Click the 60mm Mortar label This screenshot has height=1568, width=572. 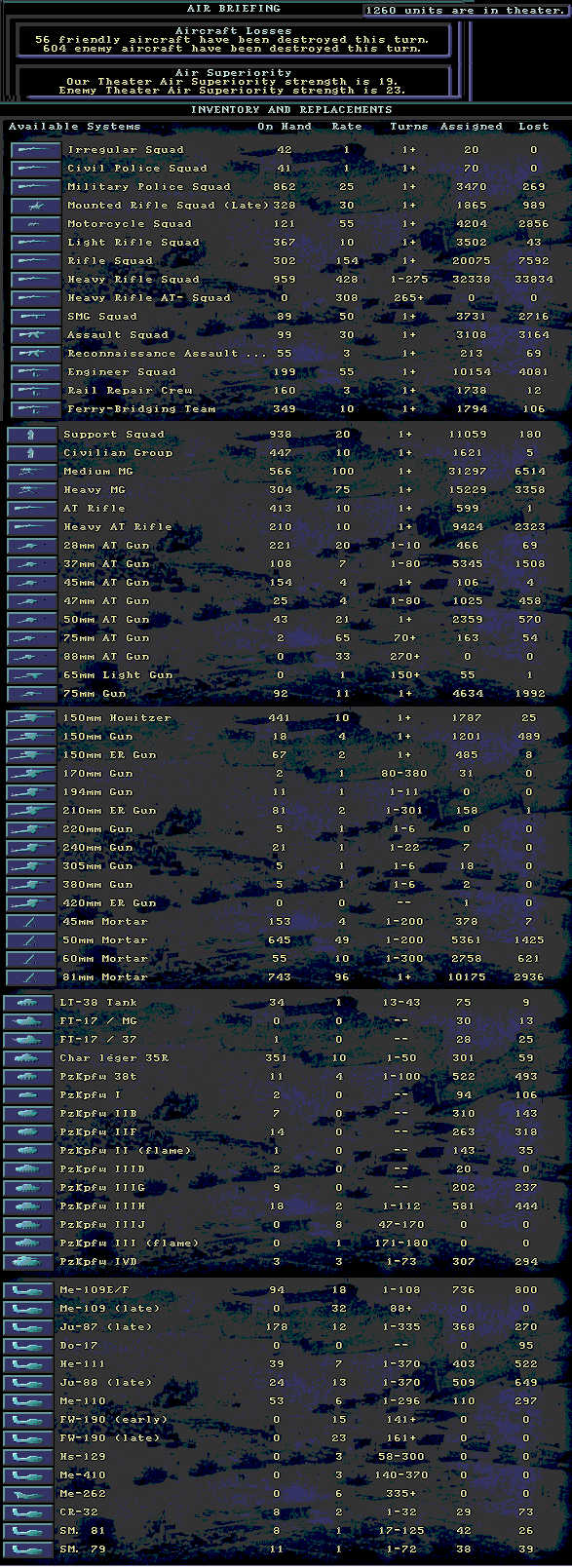click(106, 959)
